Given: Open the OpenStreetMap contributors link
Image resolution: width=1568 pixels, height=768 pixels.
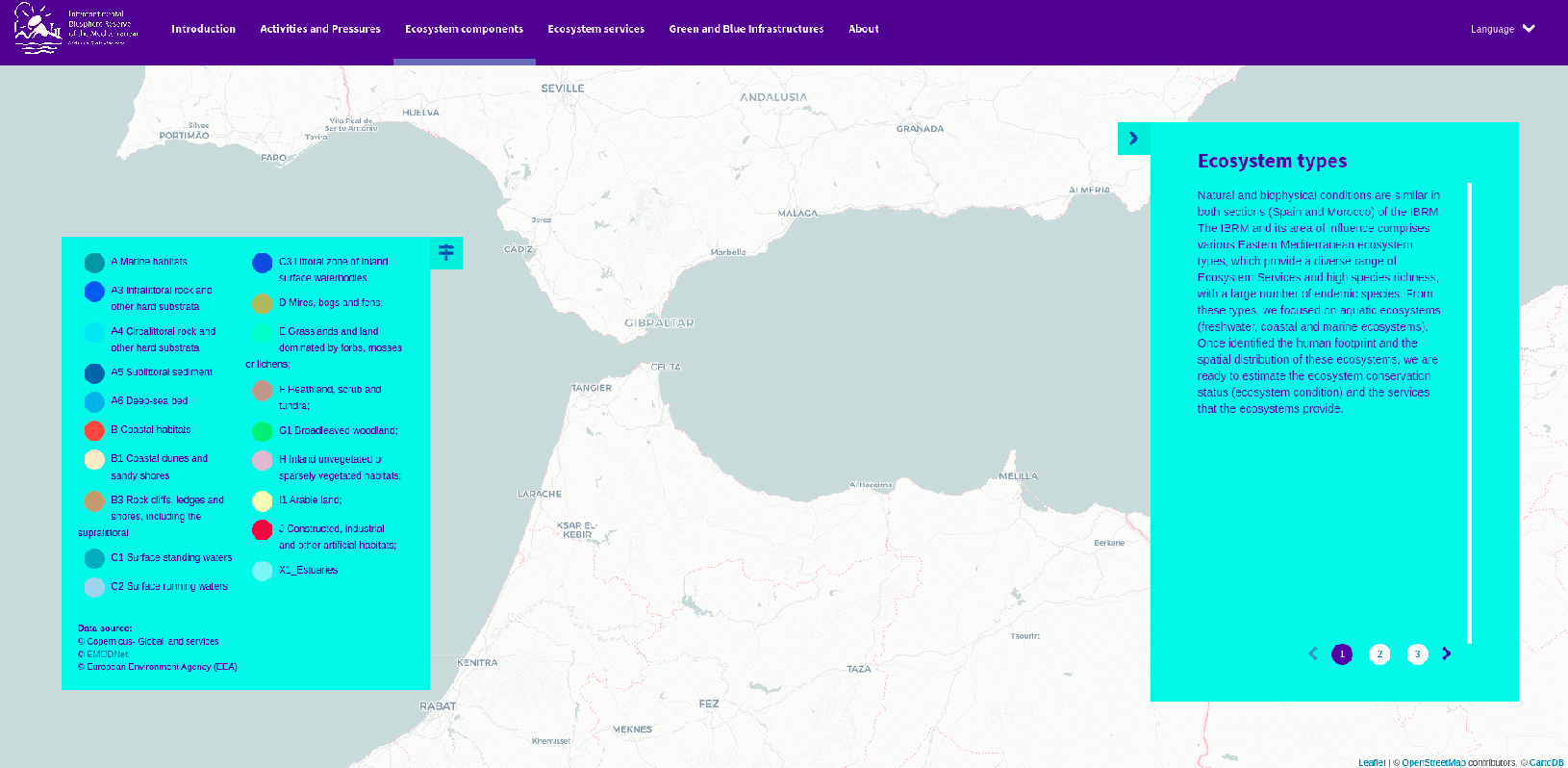Looking at the screenshot, I should click(x=1433, y=762).
